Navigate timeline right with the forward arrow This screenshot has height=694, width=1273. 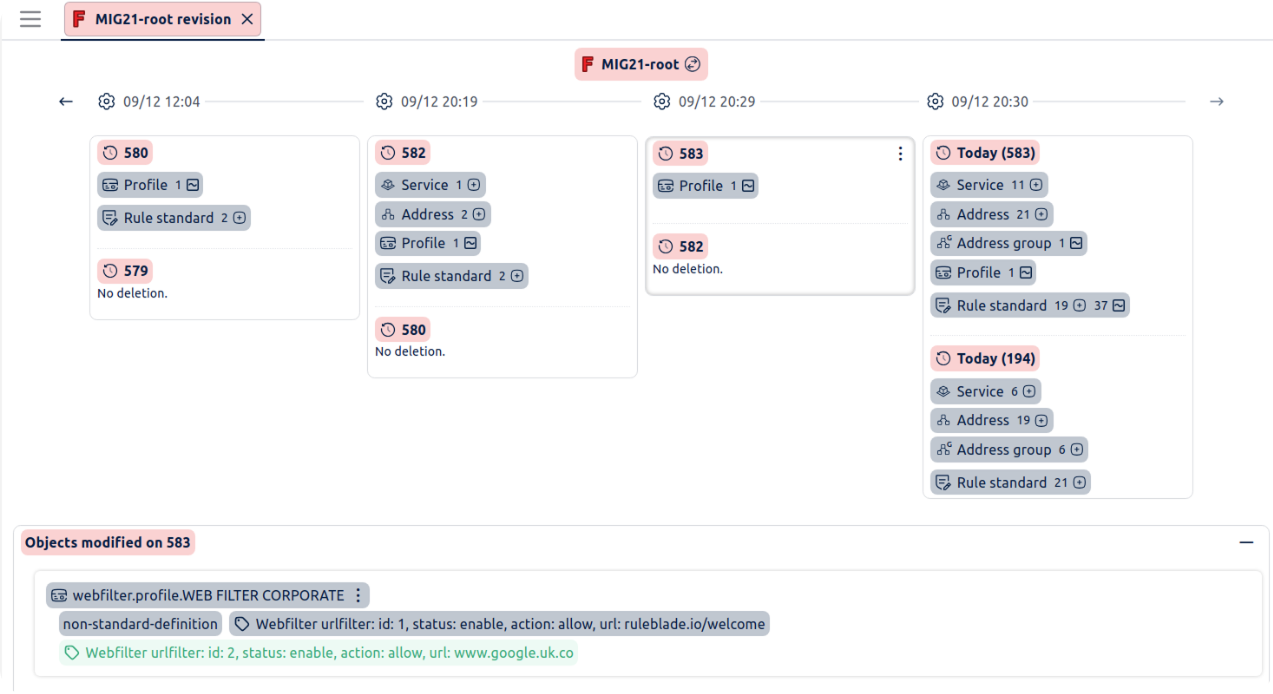(x=1216, y=101)
